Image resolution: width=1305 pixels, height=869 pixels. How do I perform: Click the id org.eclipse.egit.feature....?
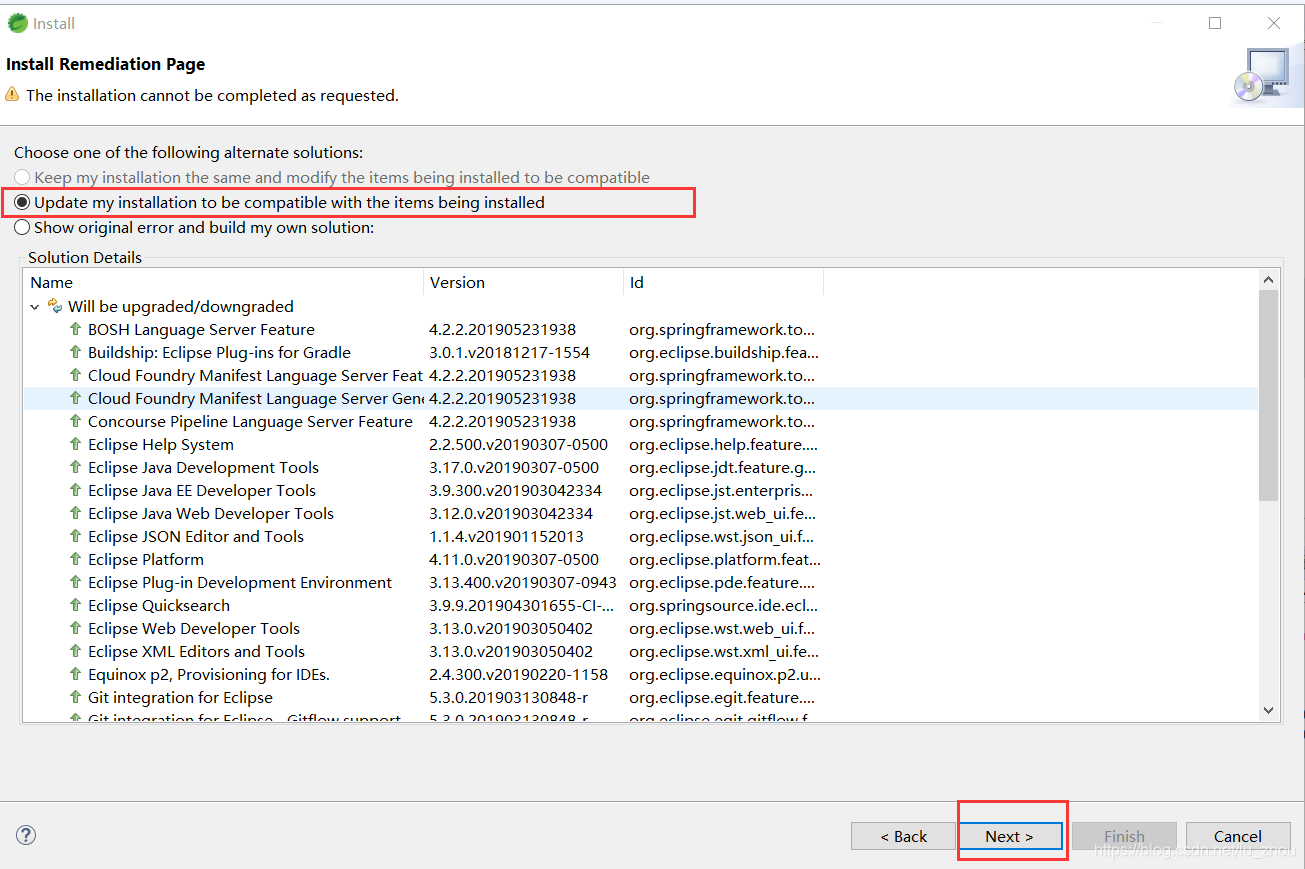[722, 697]
